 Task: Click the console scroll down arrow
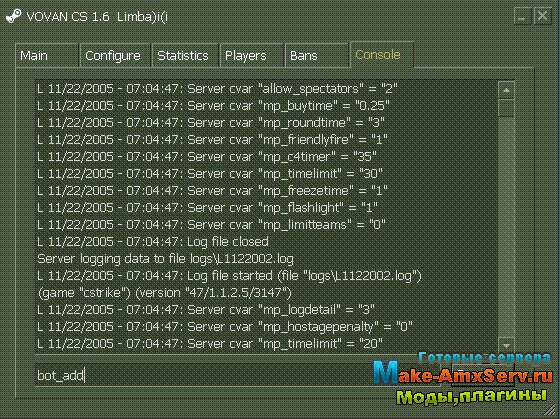506,345
